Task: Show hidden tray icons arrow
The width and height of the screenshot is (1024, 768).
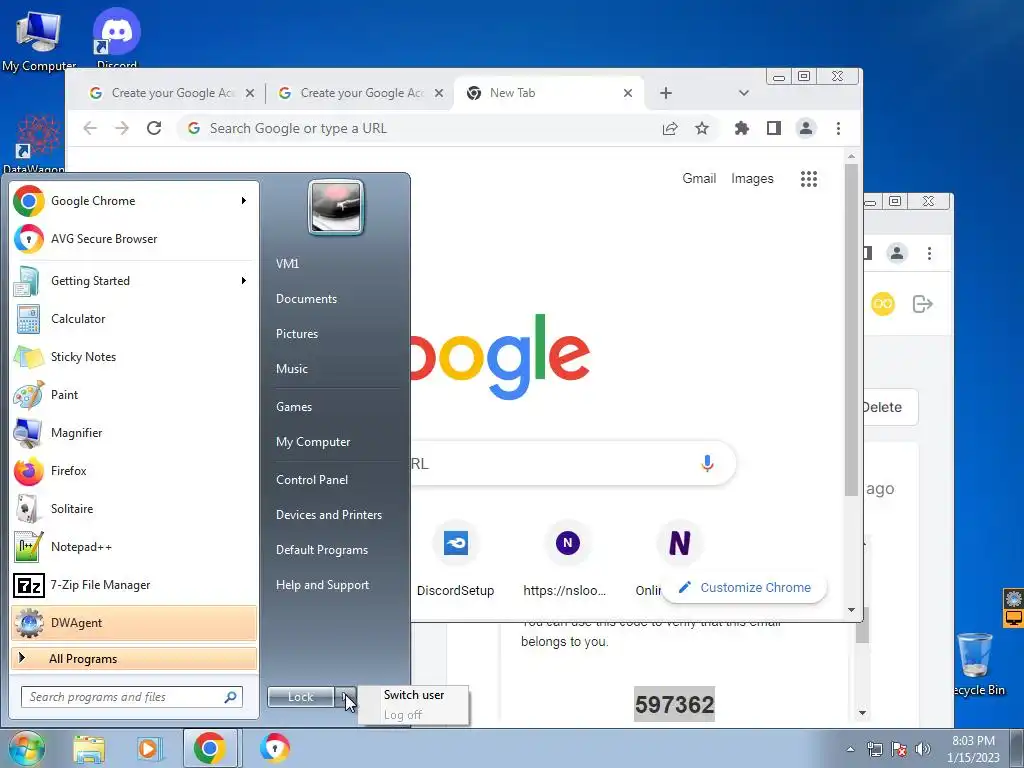Action: point(850,749)
